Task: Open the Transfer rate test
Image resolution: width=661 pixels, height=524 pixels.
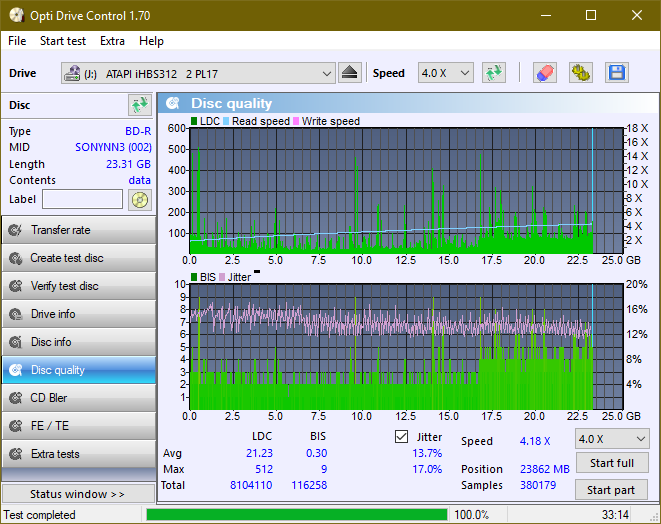Action: [x=78, y=230]
